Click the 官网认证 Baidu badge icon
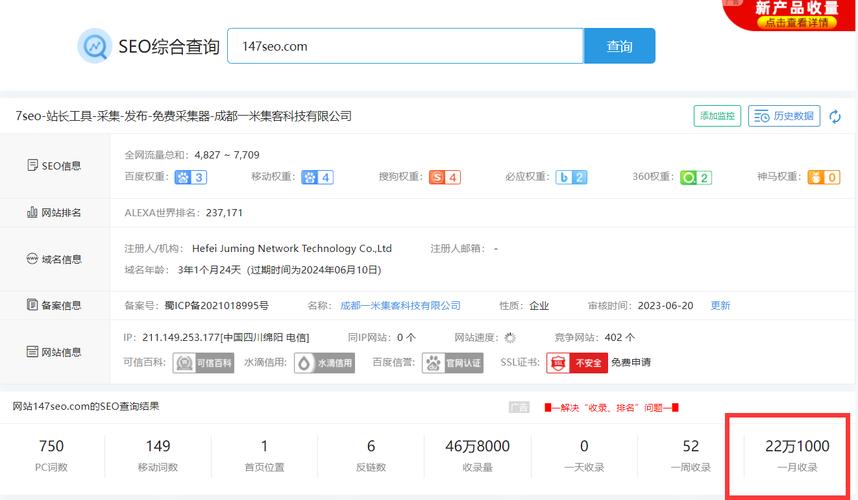This screenshot has width=858, height=500. point(453,363)
